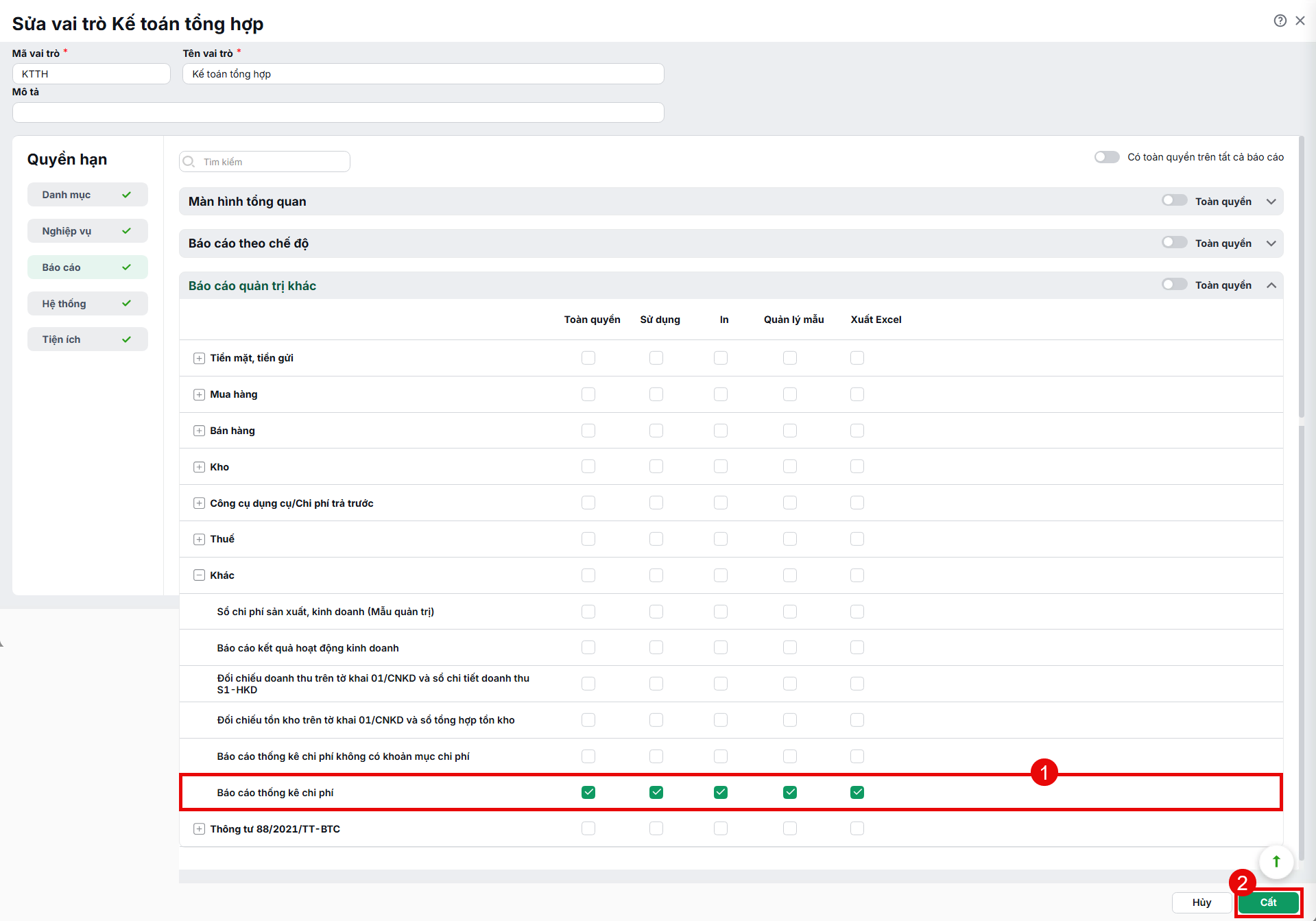Image resolution: width=1316 pixels, height=921 pixels.
Task: Click the Mô tả description field
Action: click(x=338, y=112)
